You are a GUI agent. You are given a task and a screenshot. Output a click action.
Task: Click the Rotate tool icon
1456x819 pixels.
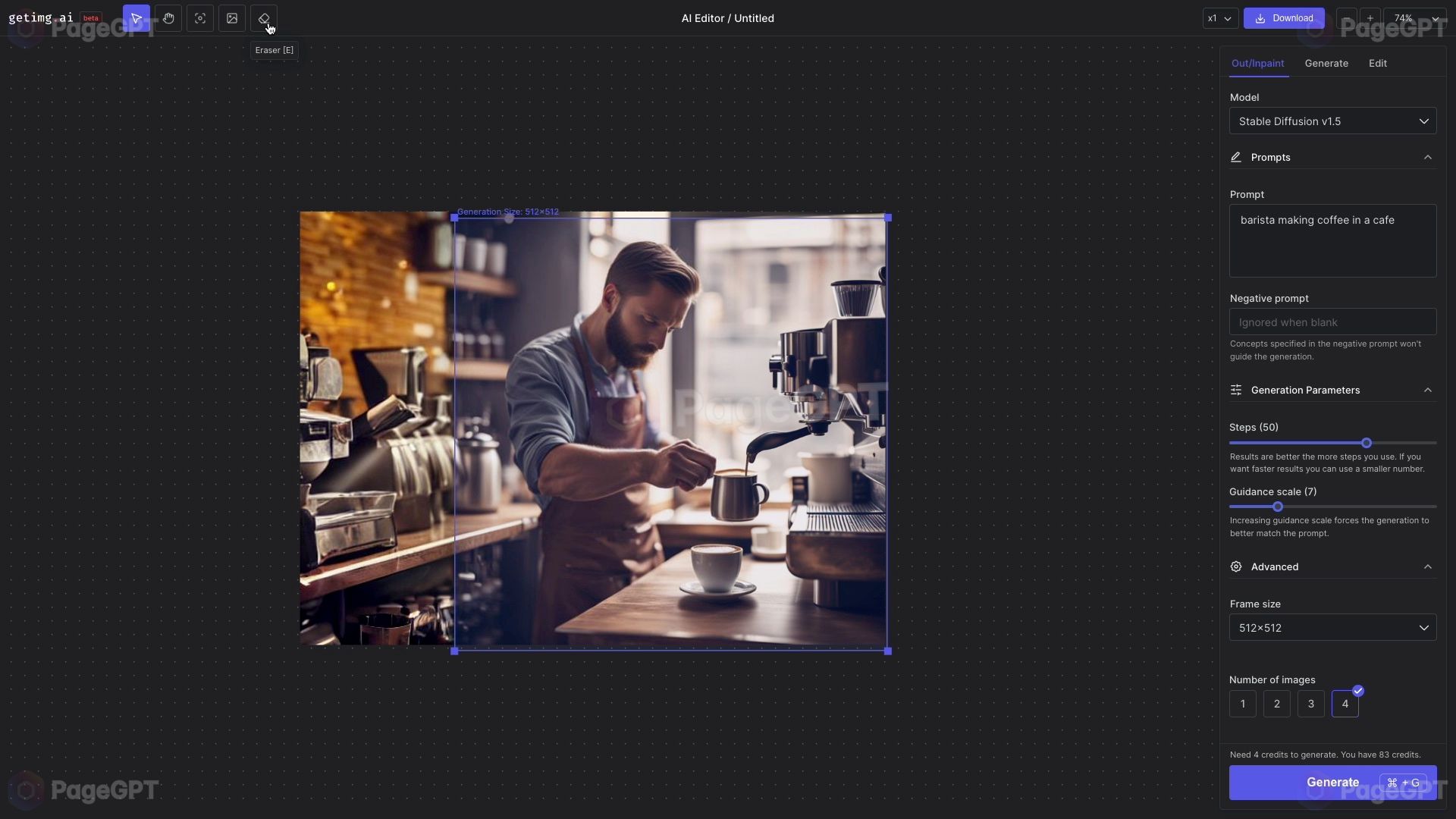pyautogui.click(x=200, y=18)
